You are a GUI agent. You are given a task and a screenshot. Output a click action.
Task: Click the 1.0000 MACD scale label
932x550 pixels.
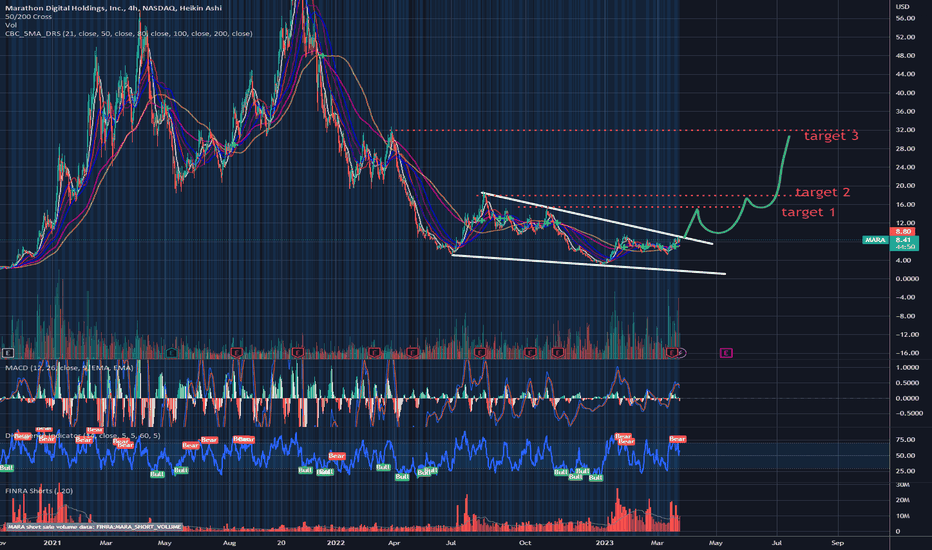pyautogui.click(x=908, y=367)
